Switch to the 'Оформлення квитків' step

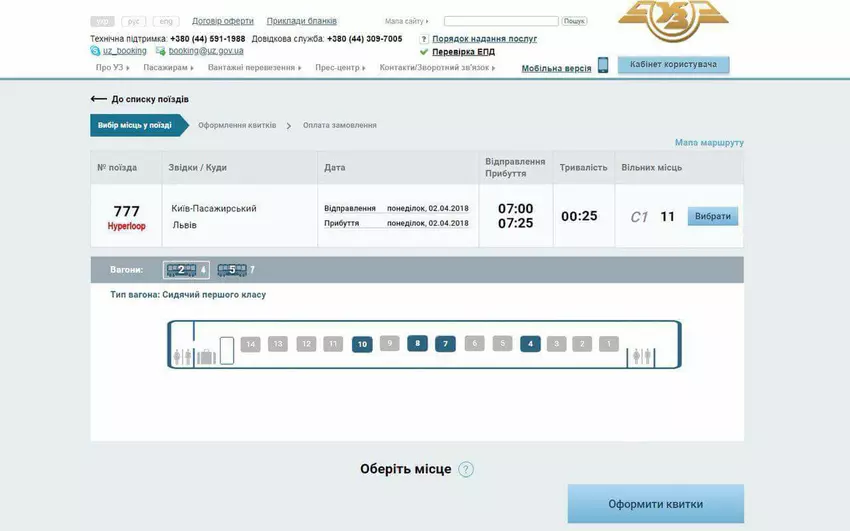[237, 126]
